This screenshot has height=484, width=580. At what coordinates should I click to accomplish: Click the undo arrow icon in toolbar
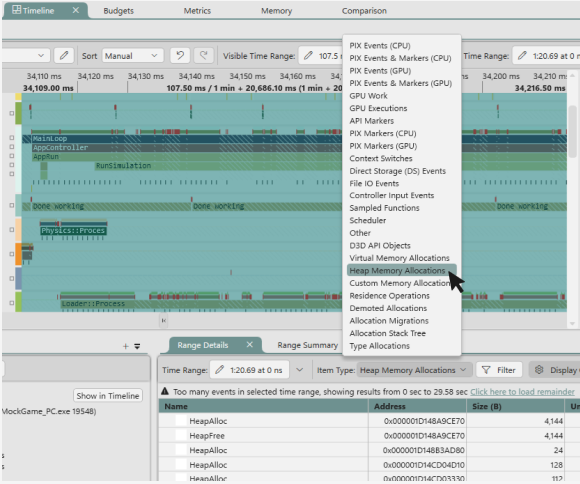tap(180, 56)
